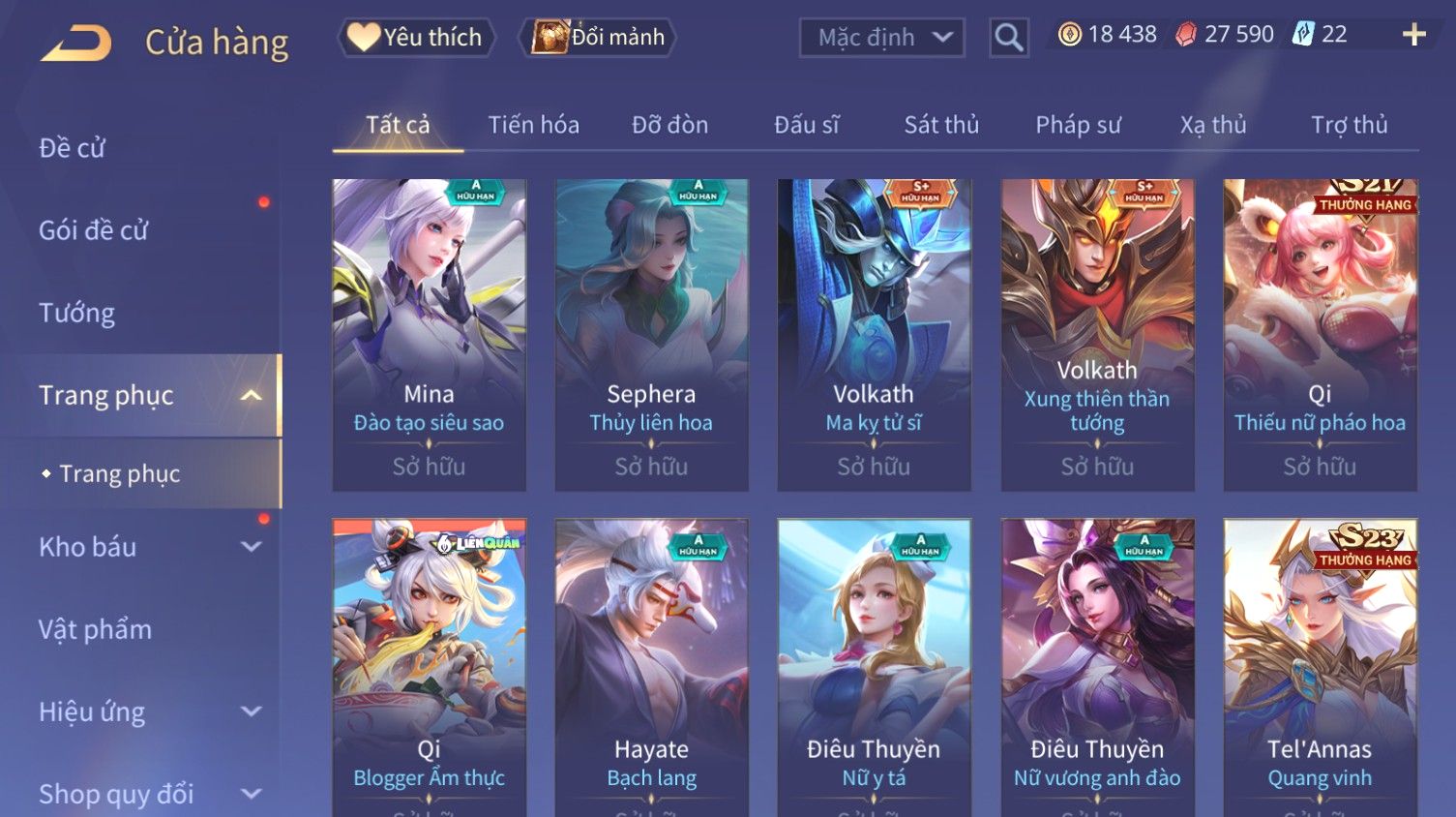The height and width of the screenshot is (817, 1456).
Task: Click the red ruby currency icon
Action: point(1186,35)
